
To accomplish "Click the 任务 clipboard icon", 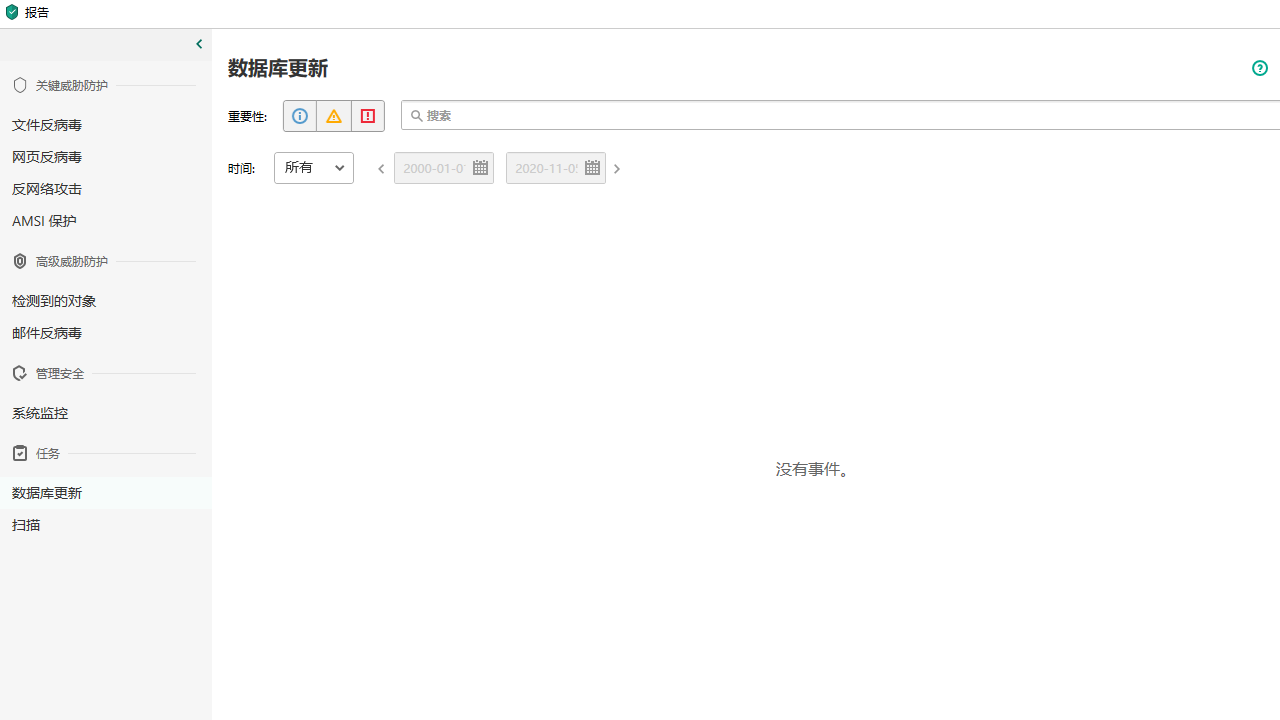I will tap(19, 453).
